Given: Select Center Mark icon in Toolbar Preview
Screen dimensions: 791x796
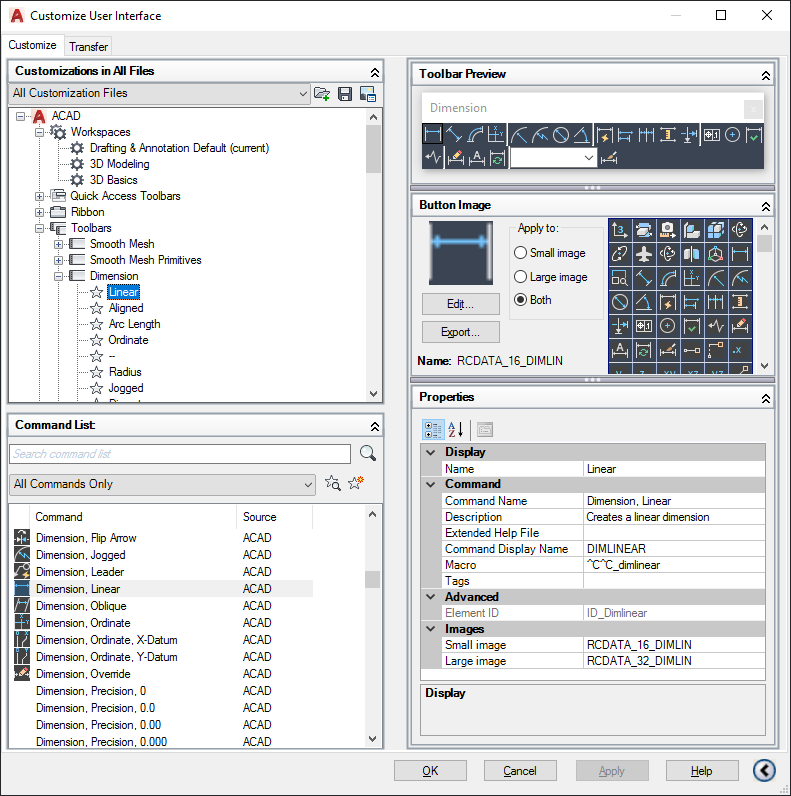Looking at the screenshot, I should pos(733,135).
